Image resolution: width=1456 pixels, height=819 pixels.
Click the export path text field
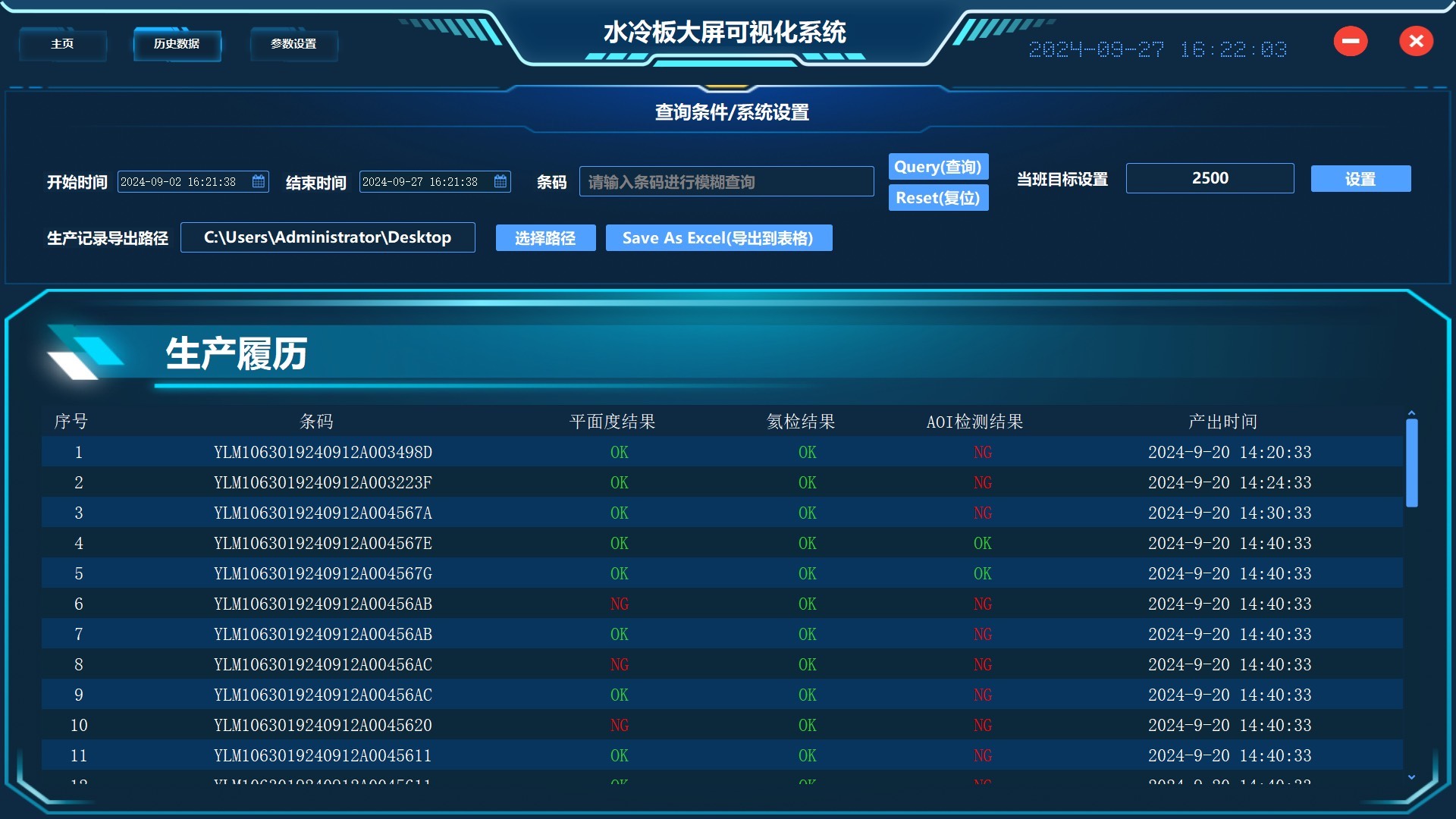tap(328, 237)
